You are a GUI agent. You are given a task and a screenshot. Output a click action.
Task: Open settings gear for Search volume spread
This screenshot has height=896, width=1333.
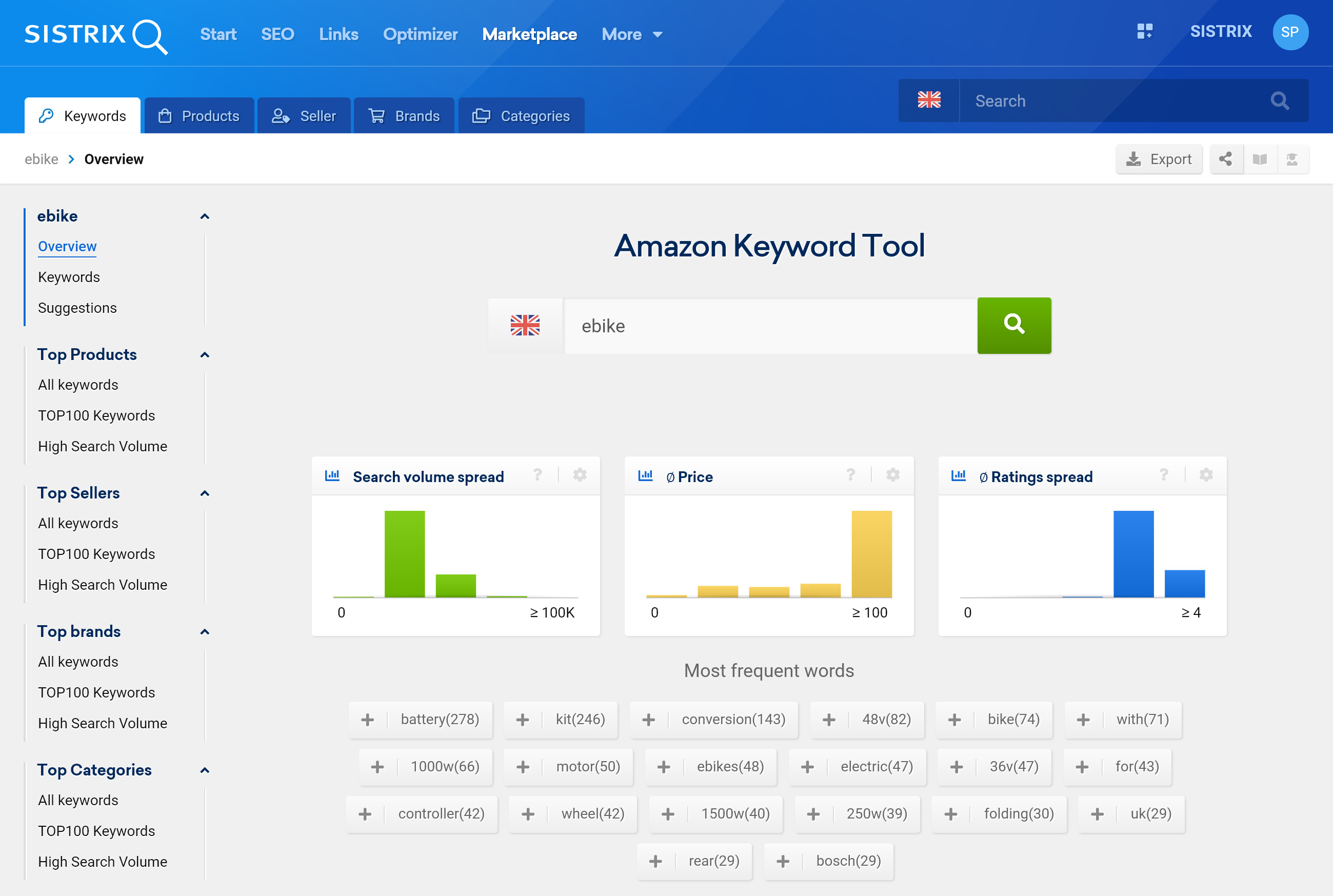(580, 475)
